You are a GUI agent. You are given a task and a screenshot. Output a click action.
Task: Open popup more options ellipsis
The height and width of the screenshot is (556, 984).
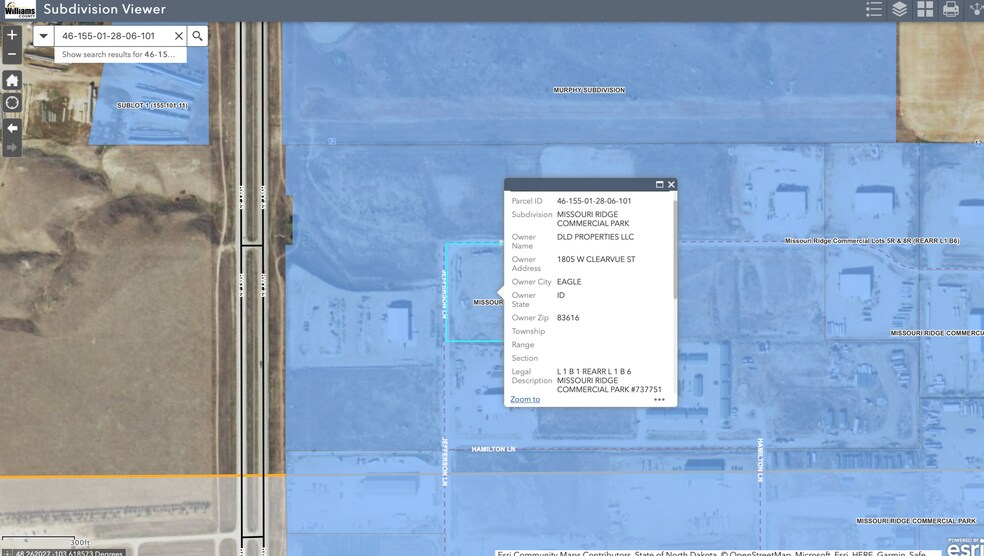[x=659, y=399]
